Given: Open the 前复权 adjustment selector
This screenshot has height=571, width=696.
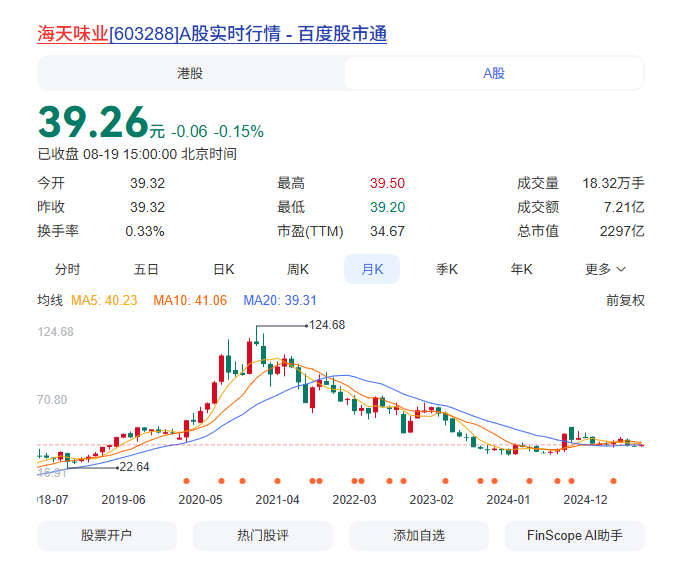Looking at the screenshot, I should click(x=625, y=301).
